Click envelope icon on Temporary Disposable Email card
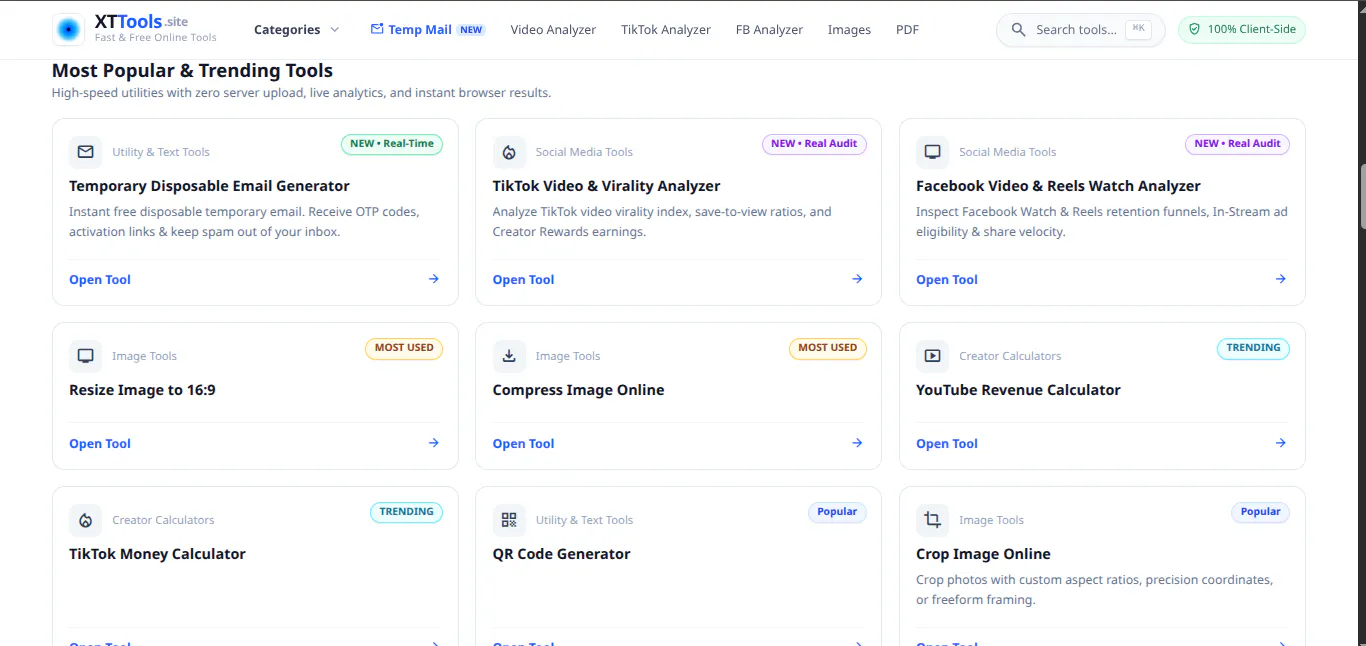 (x=86, y=152)
